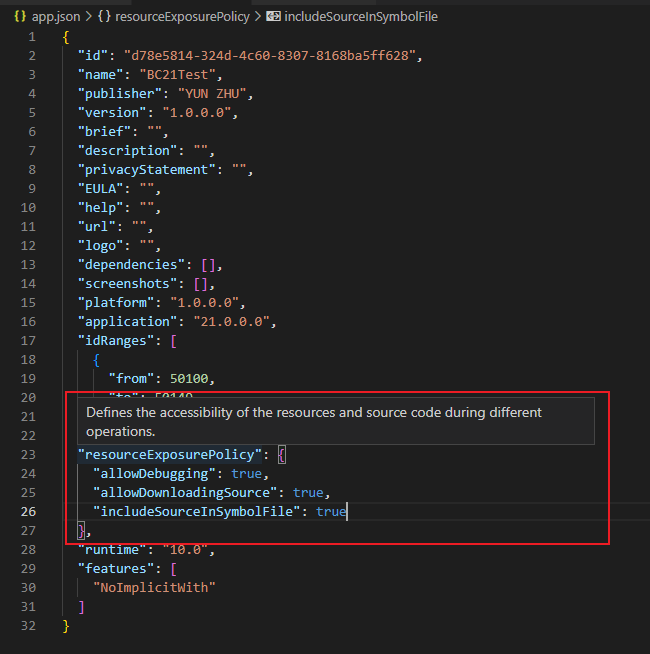Click the "screenshots" key on line 14
Viewport: 650px width, 654px height.
point(127,284)
